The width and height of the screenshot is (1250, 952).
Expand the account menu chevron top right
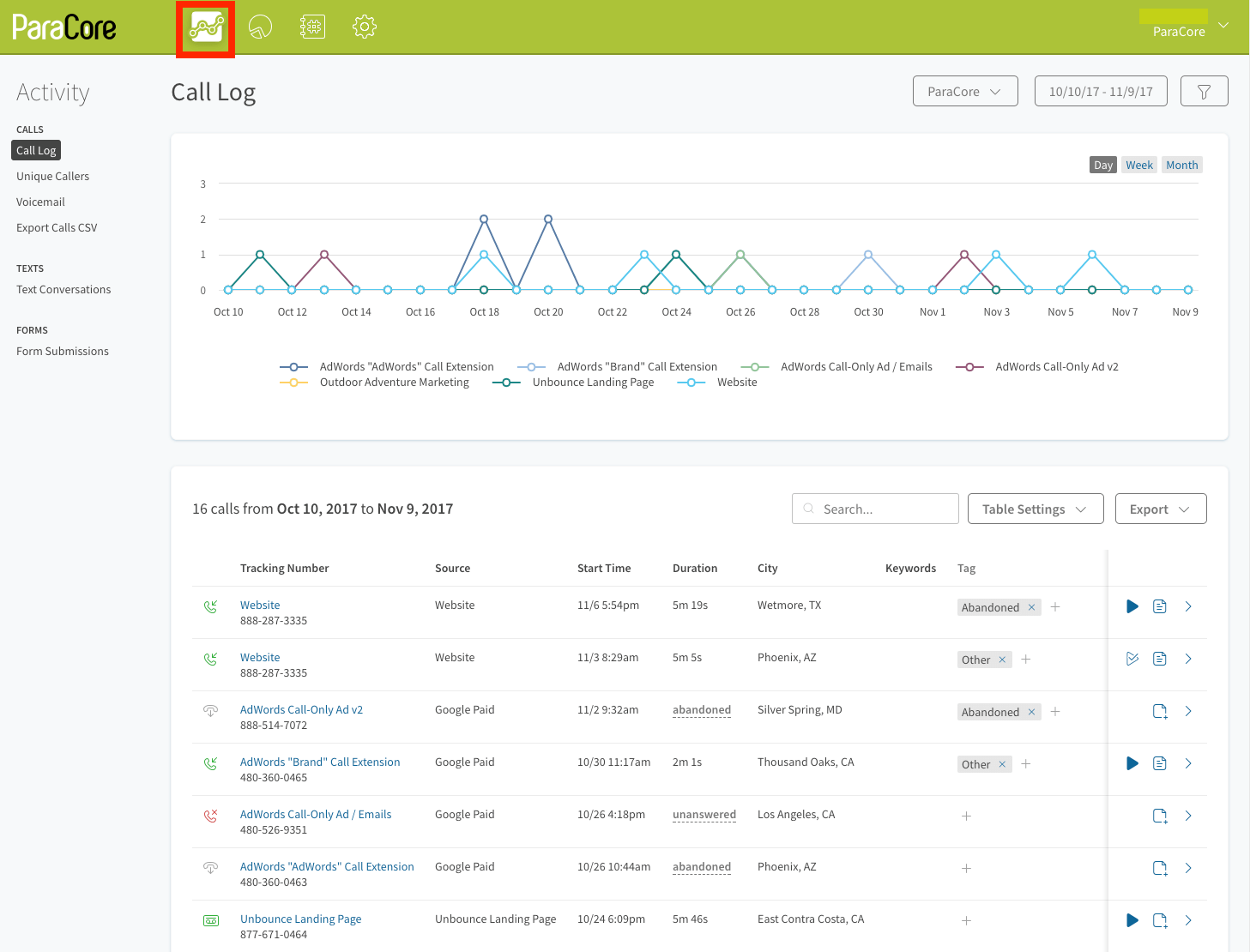pyautogui.click(x=1223, y=26)
